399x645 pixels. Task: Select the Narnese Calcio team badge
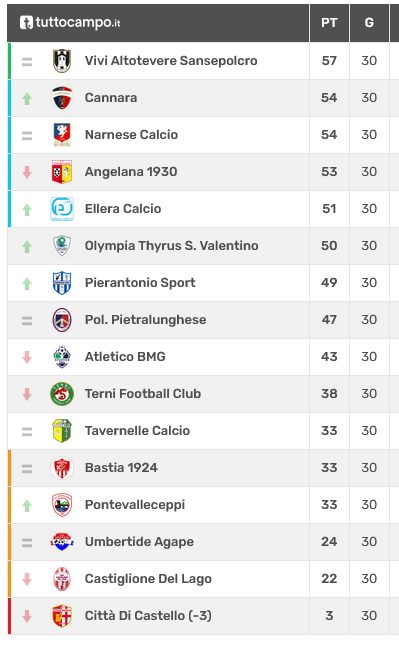point(62,135)
